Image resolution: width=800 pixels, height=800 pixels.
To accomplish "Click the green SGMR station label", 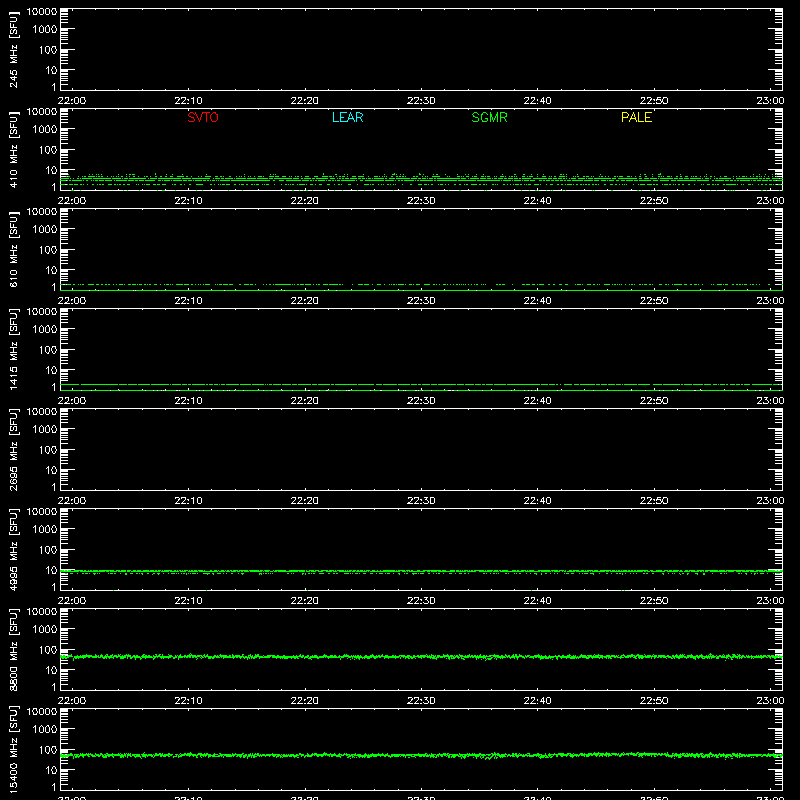I will [489, 117].
